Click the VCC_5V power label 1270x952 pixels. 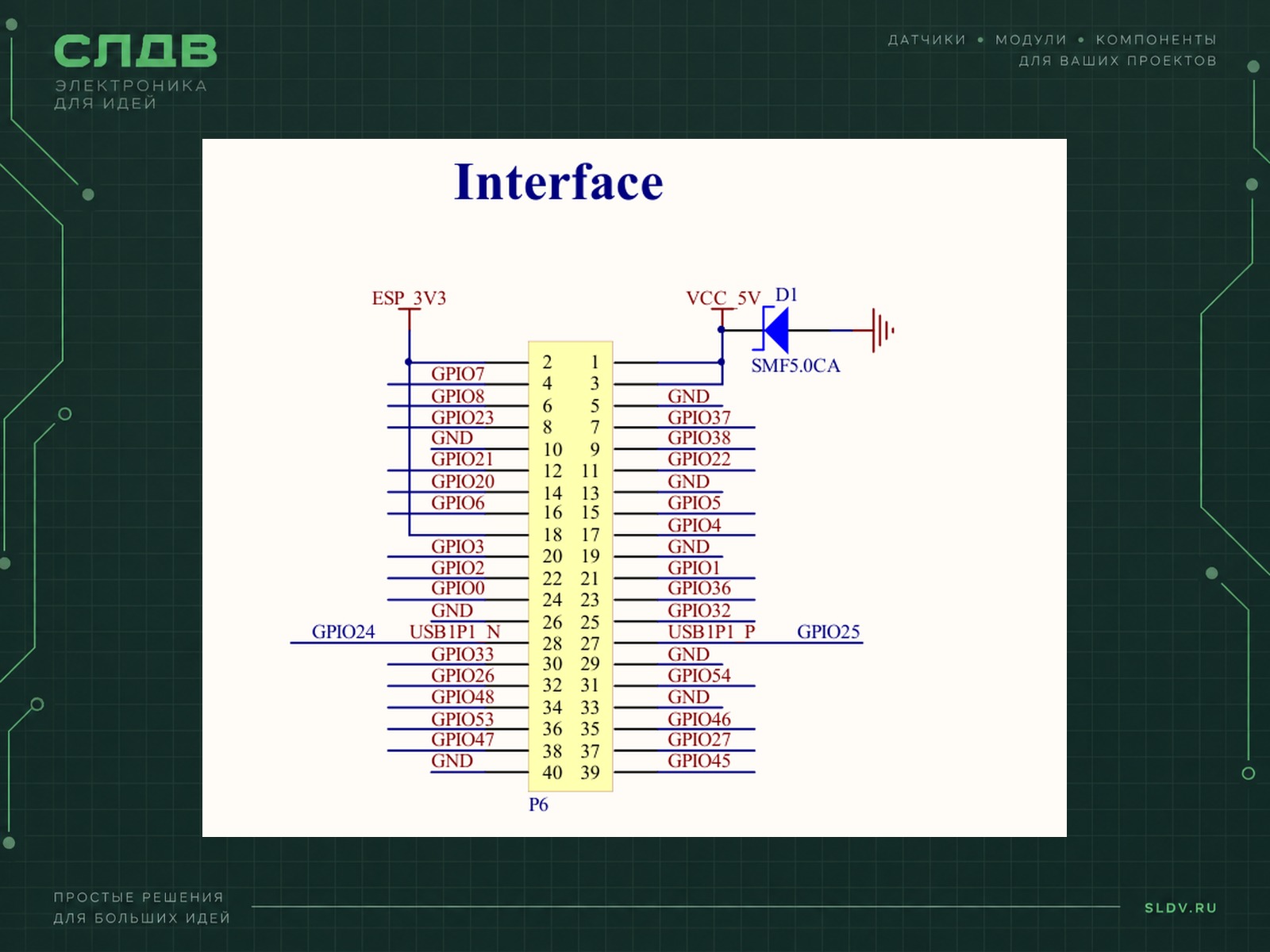click(723, 298)
